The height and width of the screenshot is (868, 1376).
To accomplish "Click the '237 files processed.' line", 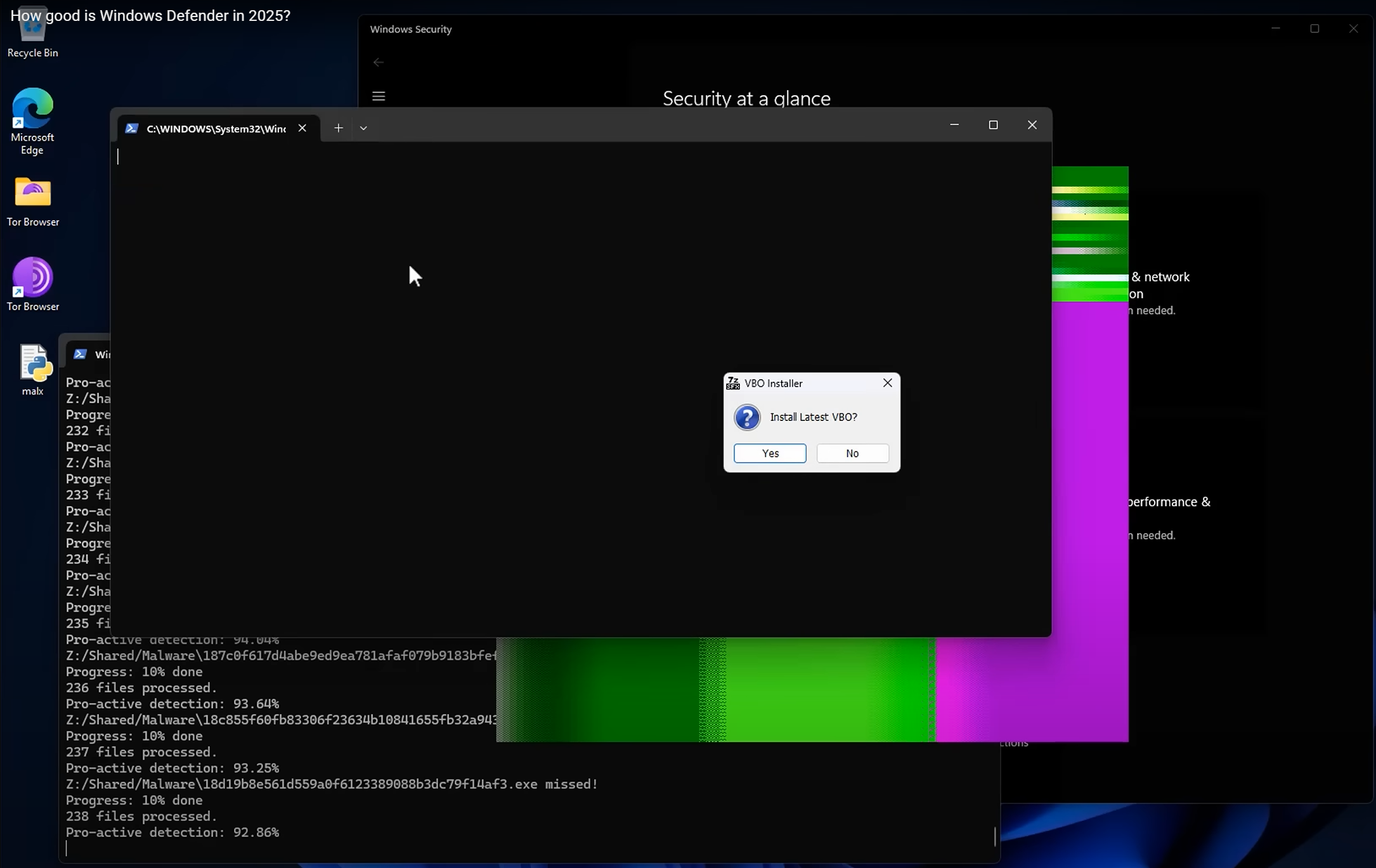I will [141, 752].
